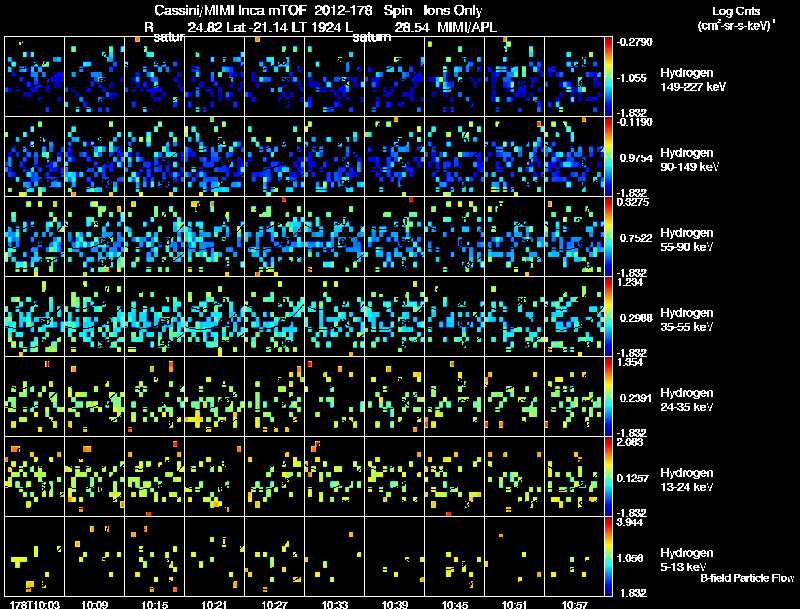This screenshot has height=609, width=800.
Task: Select the 10:15 Hydrogen 24-35 keV panel
Action: click(155, 396)
